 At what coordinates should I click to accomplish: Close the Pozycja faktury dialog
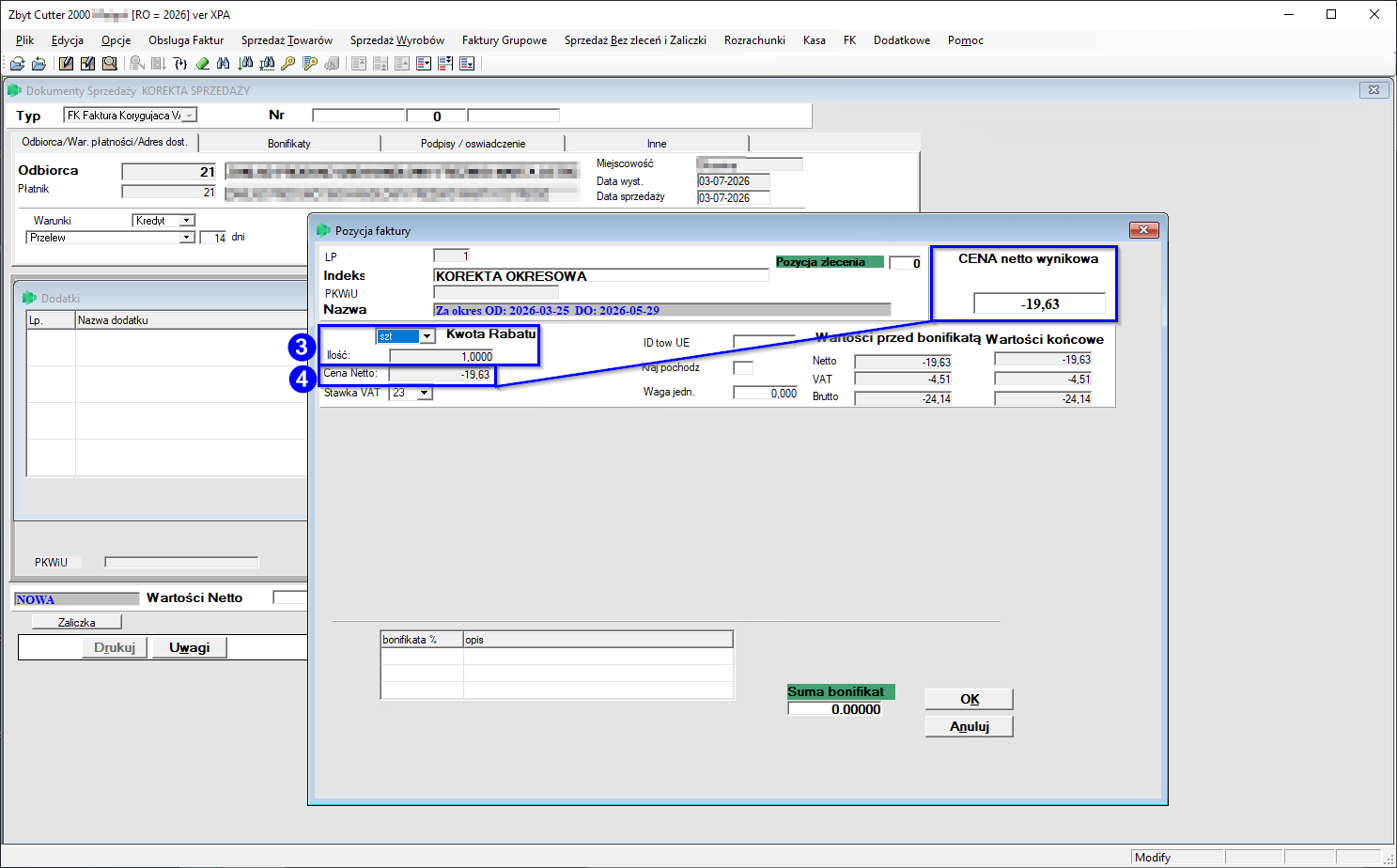coord(1143,229)
